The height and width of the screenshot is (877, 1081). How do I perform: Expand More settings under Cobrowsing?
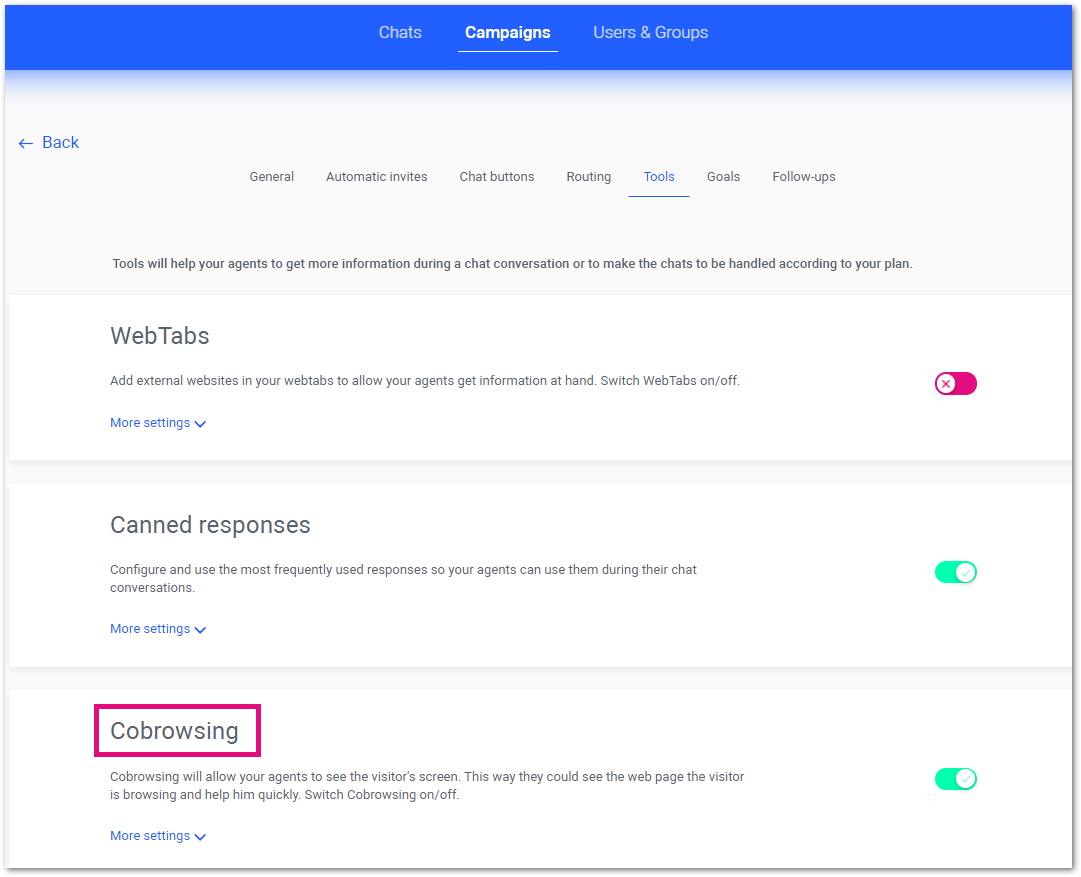158,836
